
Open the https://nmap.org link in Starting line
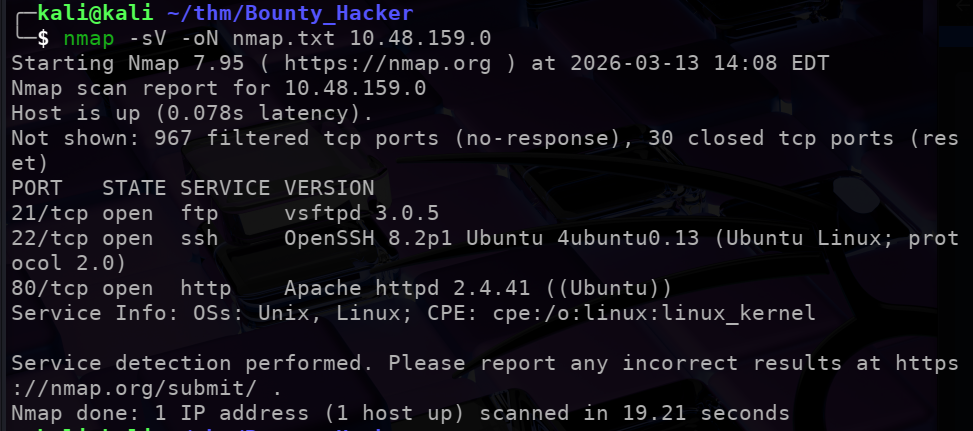(368, 63)
